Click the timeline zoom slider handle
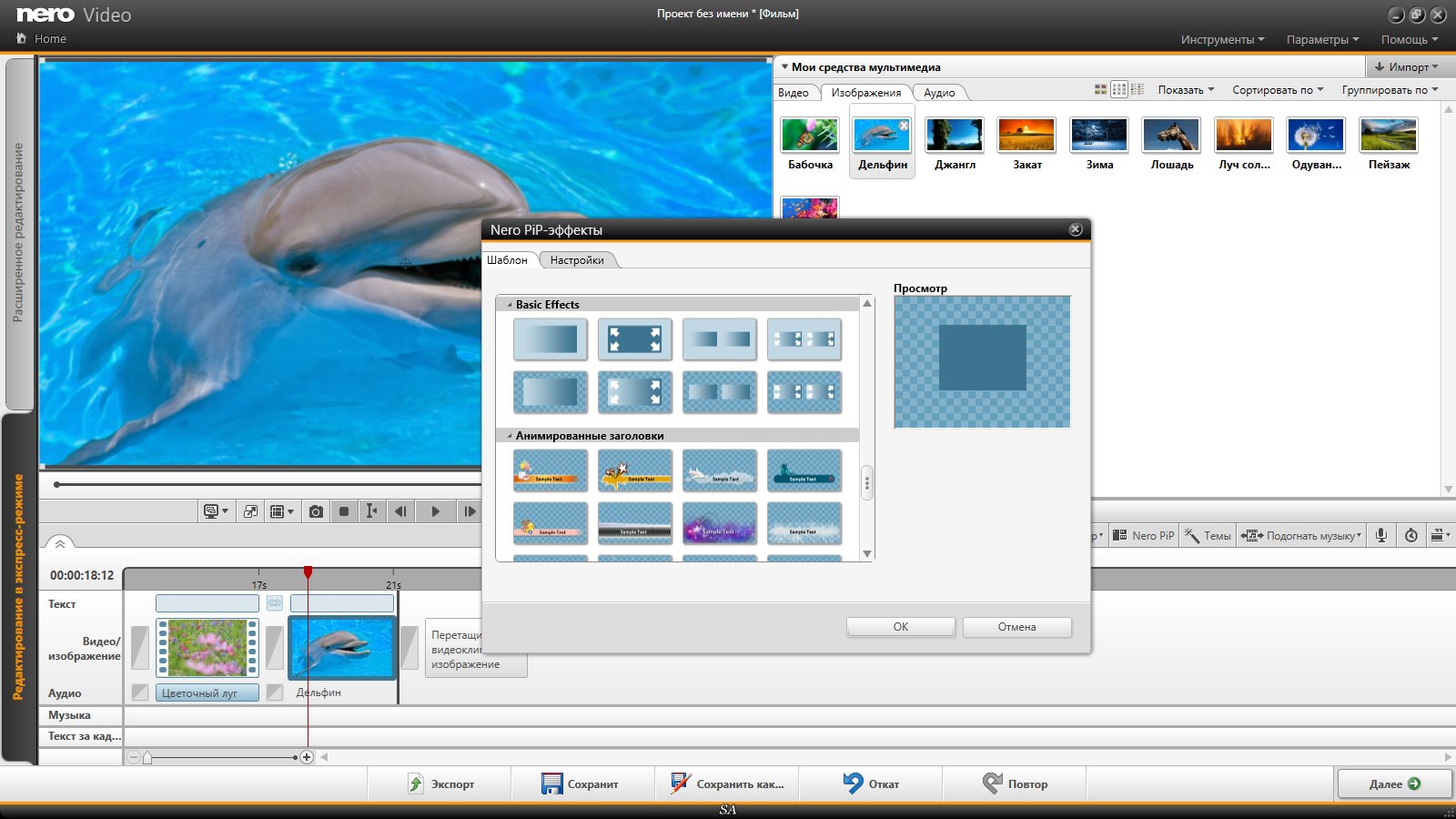 pyautogui.click(x=147, y=757)
